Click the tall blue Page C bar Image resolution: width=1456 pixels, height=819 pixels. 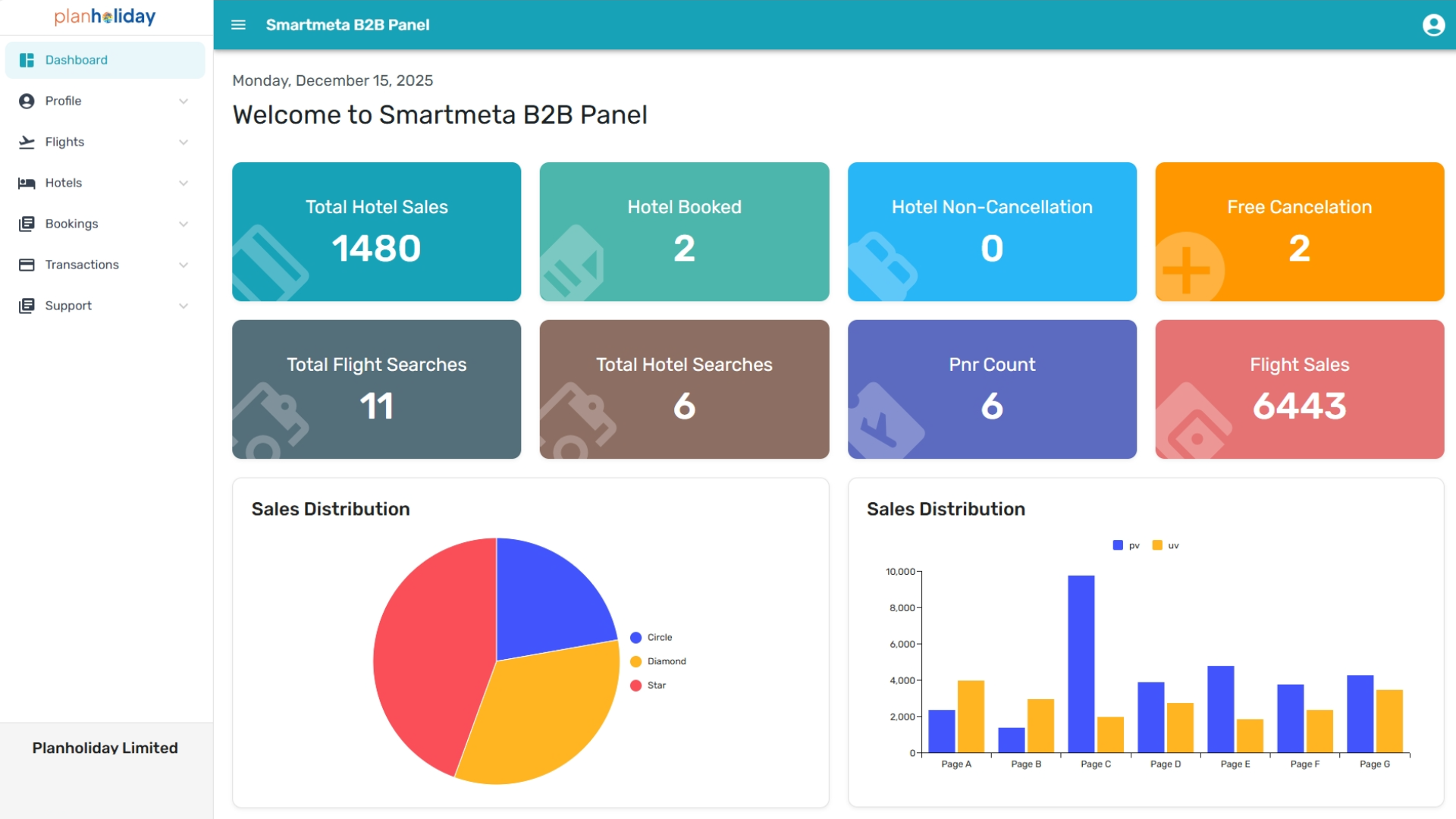1081,664
